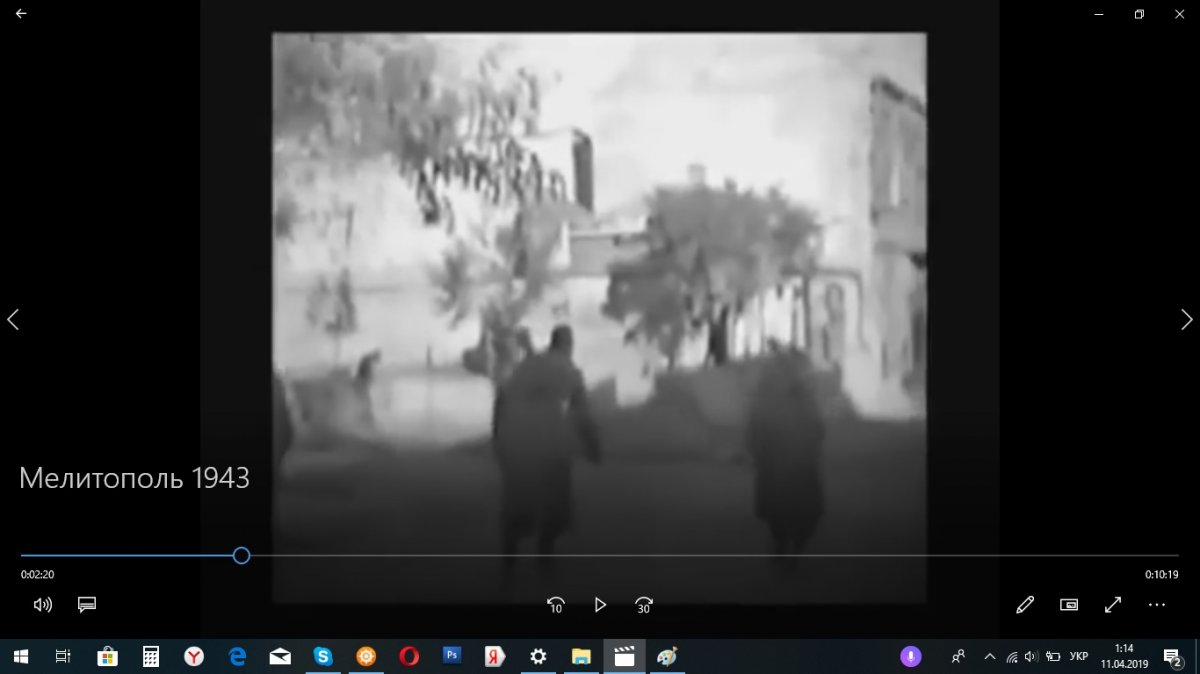The image size is (1200, 674).
Task: Open Photoshop from the taskbar
Action: [x=452, y=656]
